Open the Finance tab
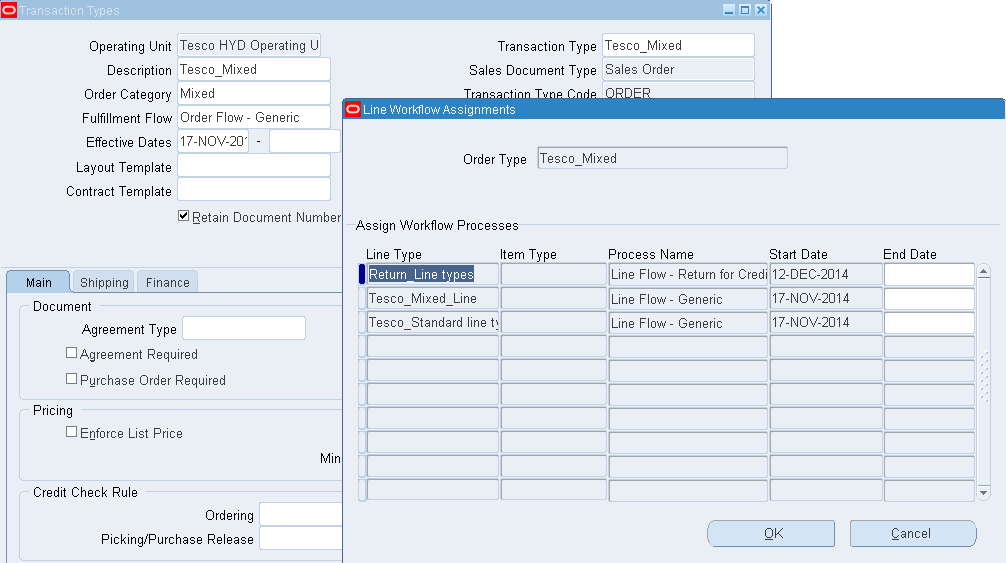The height and width of the screenshot is (563, 1006). coord(167,282)
